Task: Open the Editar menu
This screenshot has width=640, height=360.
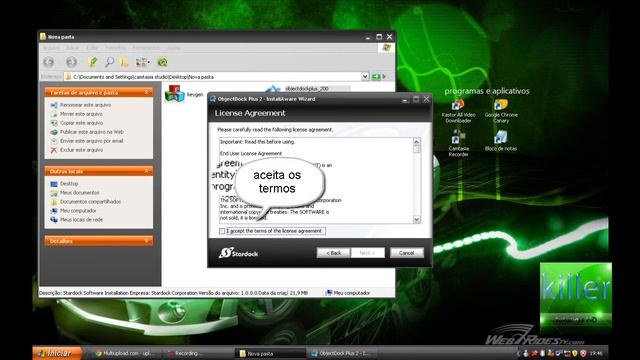Action: coord(73,48)
